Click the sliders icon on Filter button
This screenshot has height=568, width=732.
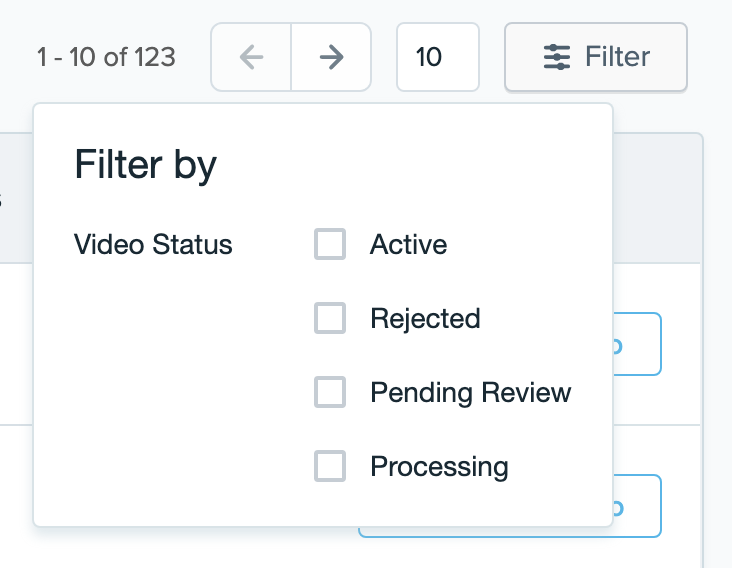(557, 57)
